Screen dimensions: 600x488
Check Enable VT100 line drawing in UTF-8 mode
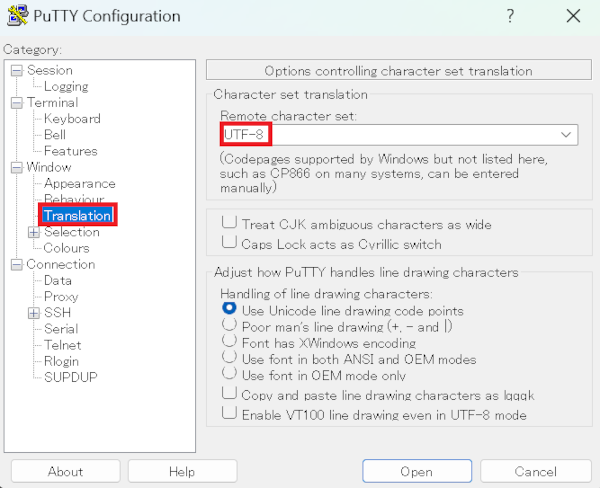click(230, 414)
